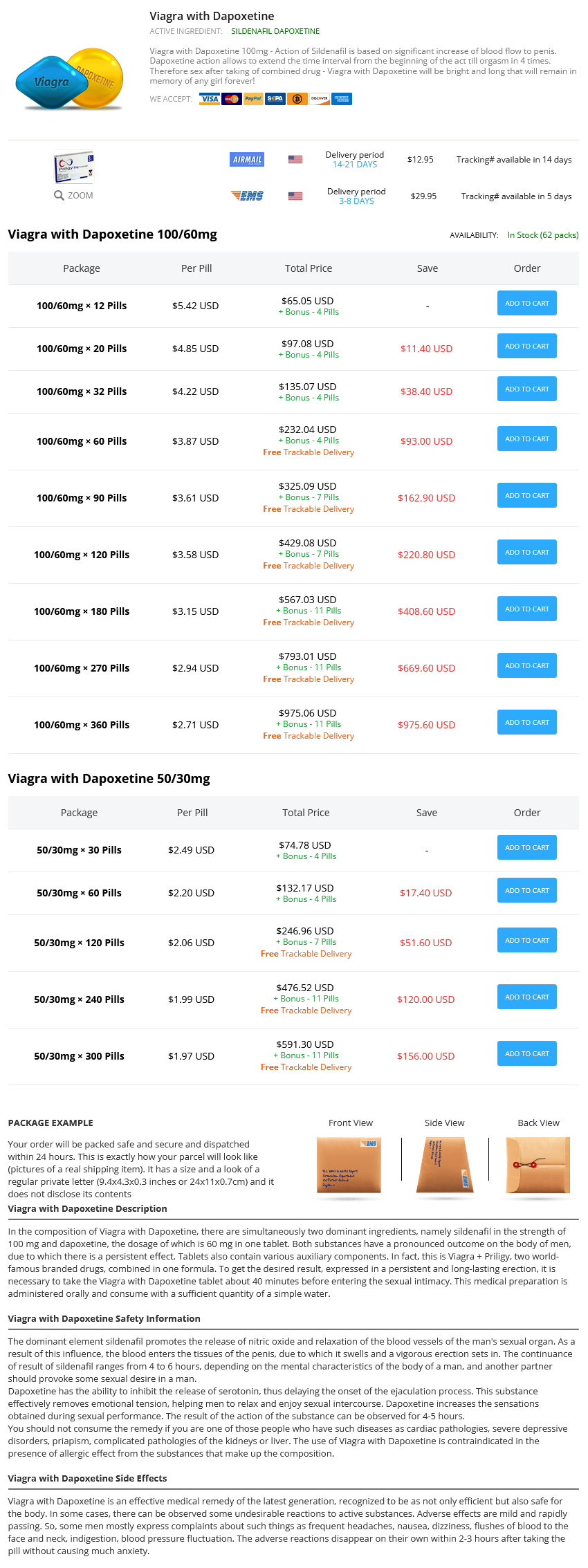The width and height of the screenshot is (588, 1568).
Task: Click the Sildenafil Dapoxetine active ingredient link
Action: [x=275, y=31]
